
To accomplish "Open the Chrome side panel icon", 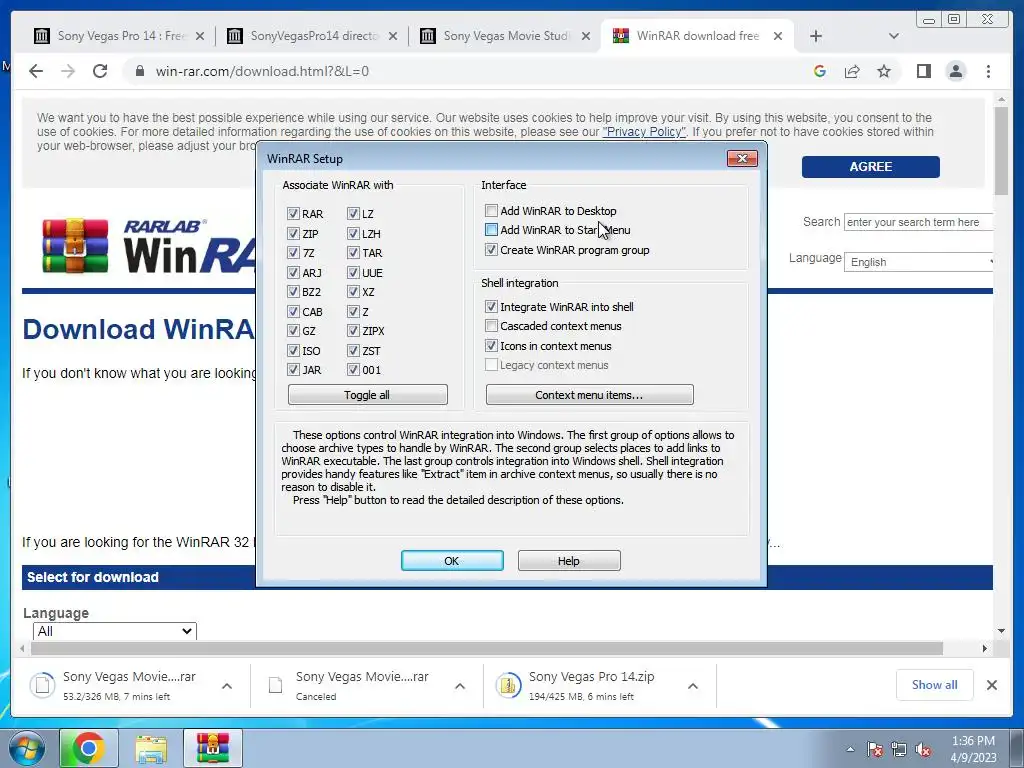I will click(x=923, y=71).
